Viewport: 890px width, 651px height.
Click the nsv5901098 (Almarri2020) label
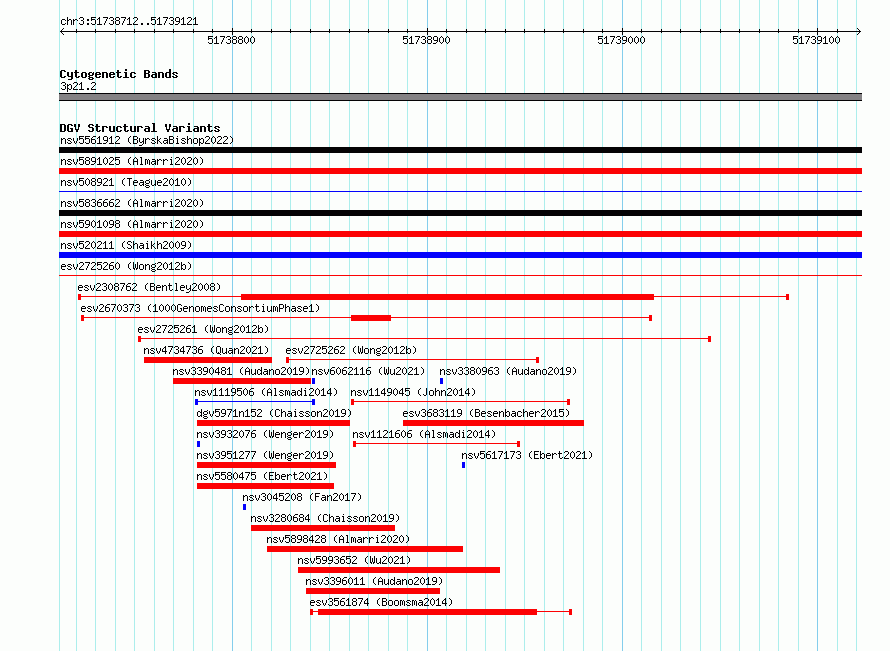(x=132, y=224)
